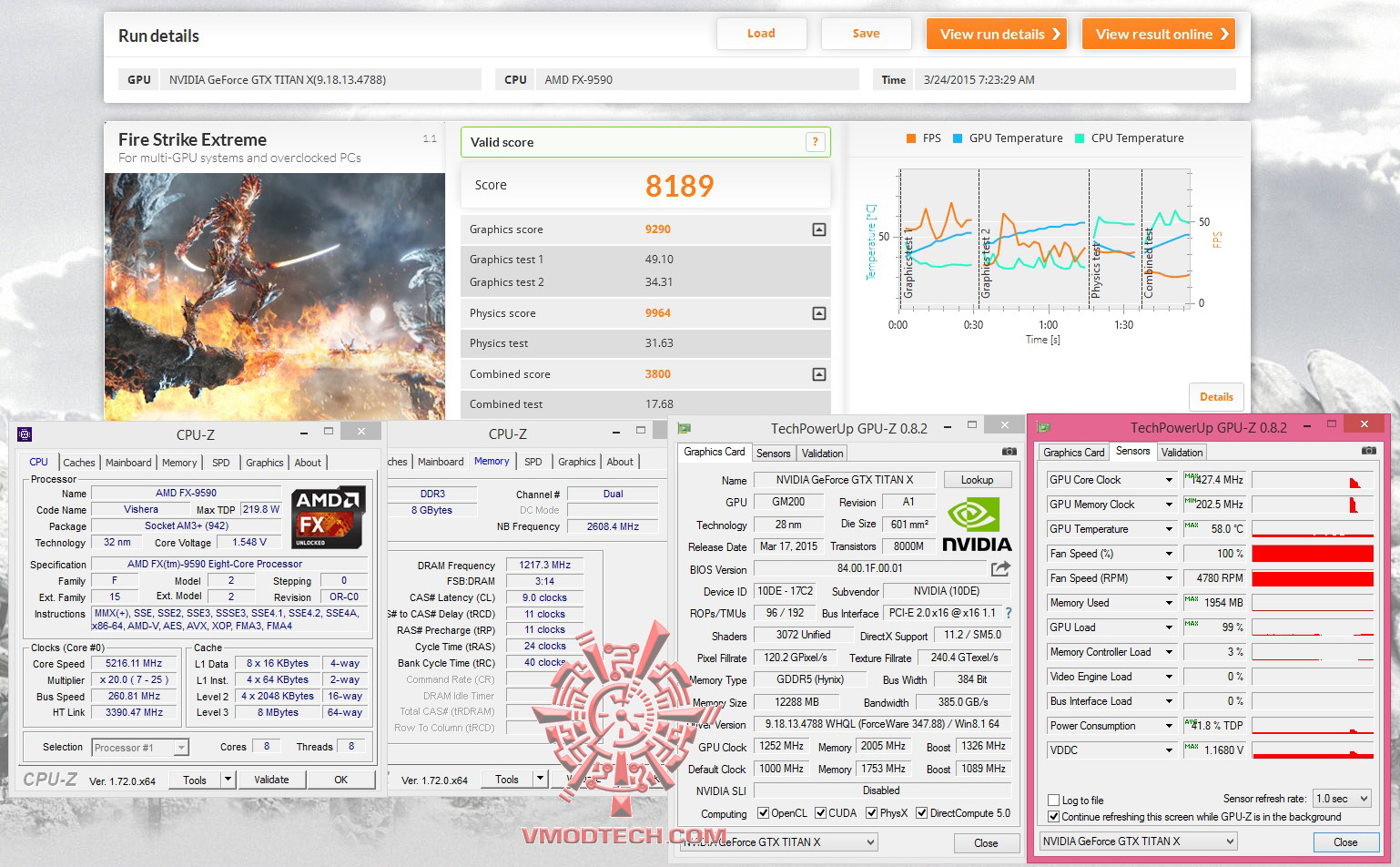Open About tab in the Memory CPU-Z window
This screenshot has height=867, width=1400.
(620, 462)
